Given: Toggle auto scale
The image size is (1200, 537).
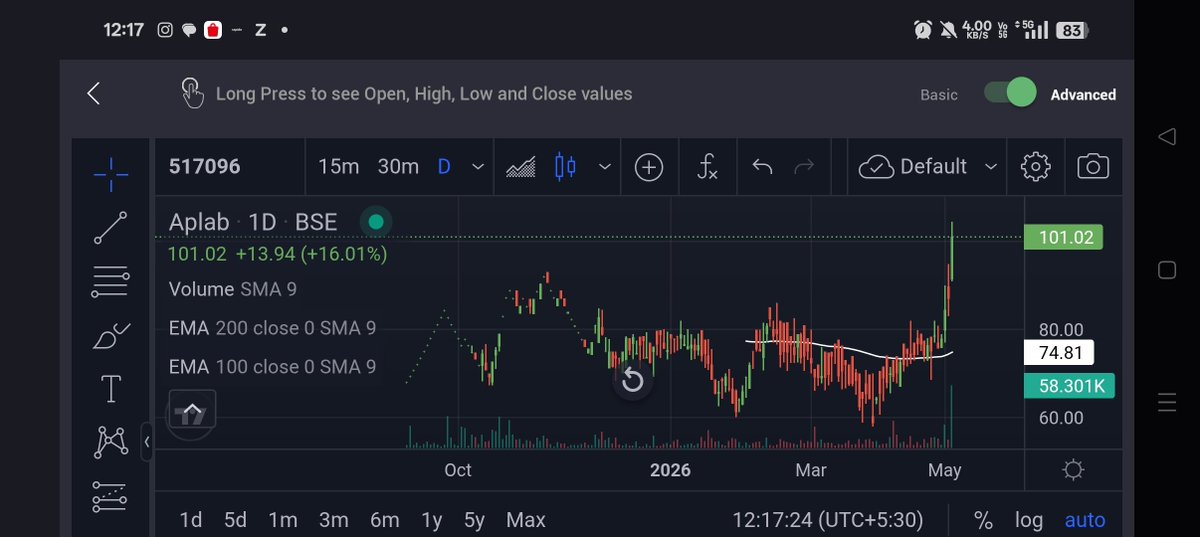Looking at the screenshot, I should 1085,520.
